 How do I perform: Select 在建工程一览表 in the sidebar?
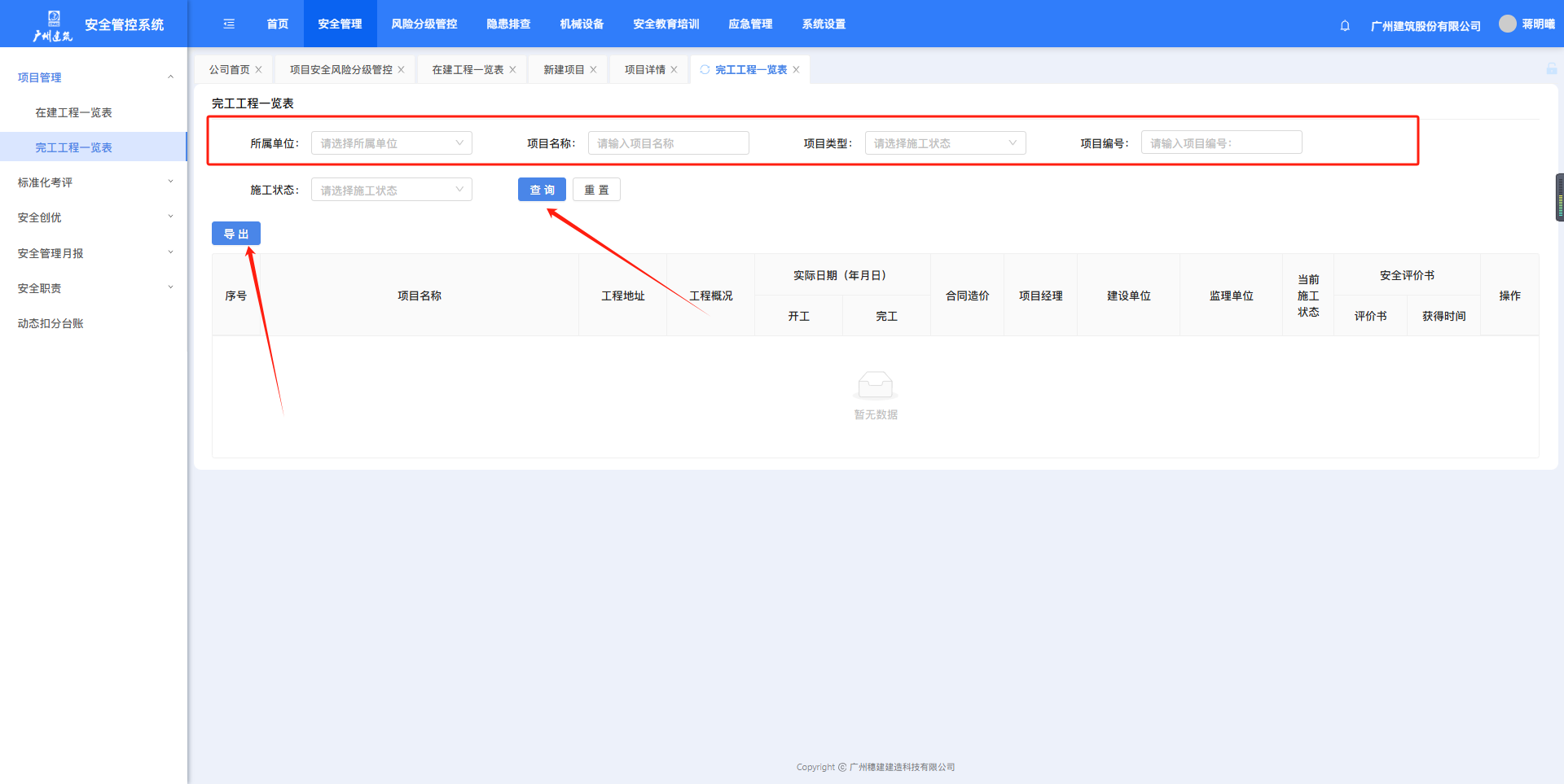pos(73,112)
